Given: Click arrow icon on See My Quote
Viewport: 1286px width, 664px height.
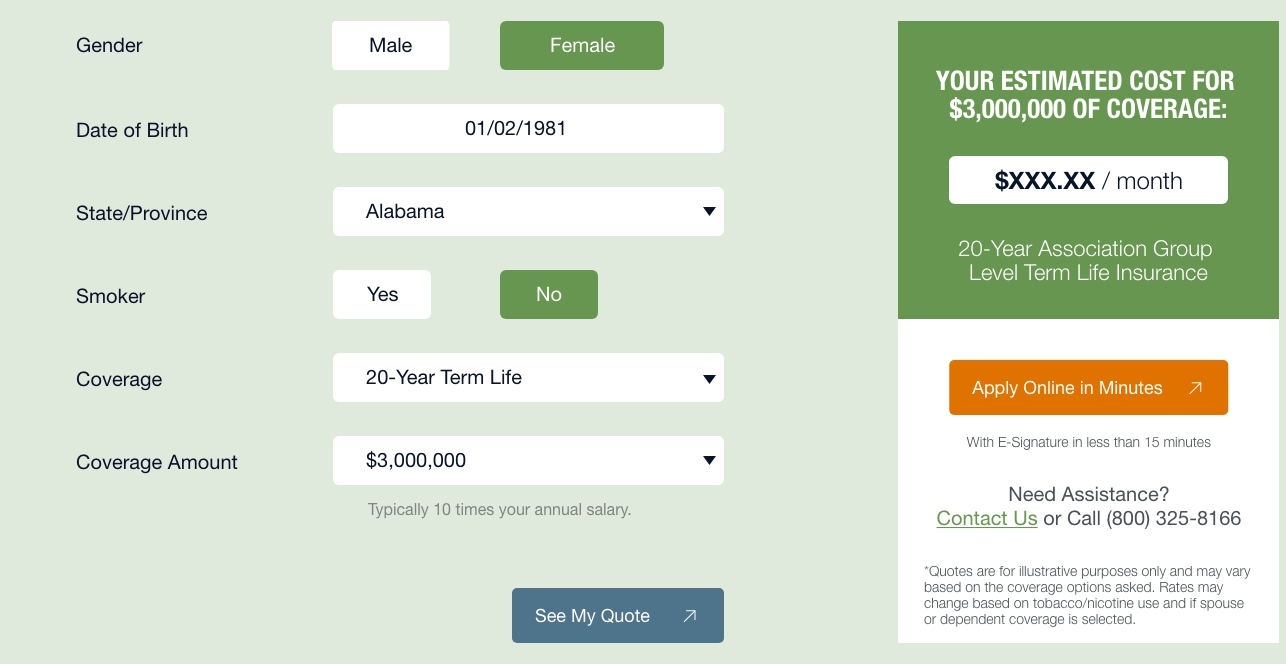Looking at the screenshot, I should [x=690, y=616].
